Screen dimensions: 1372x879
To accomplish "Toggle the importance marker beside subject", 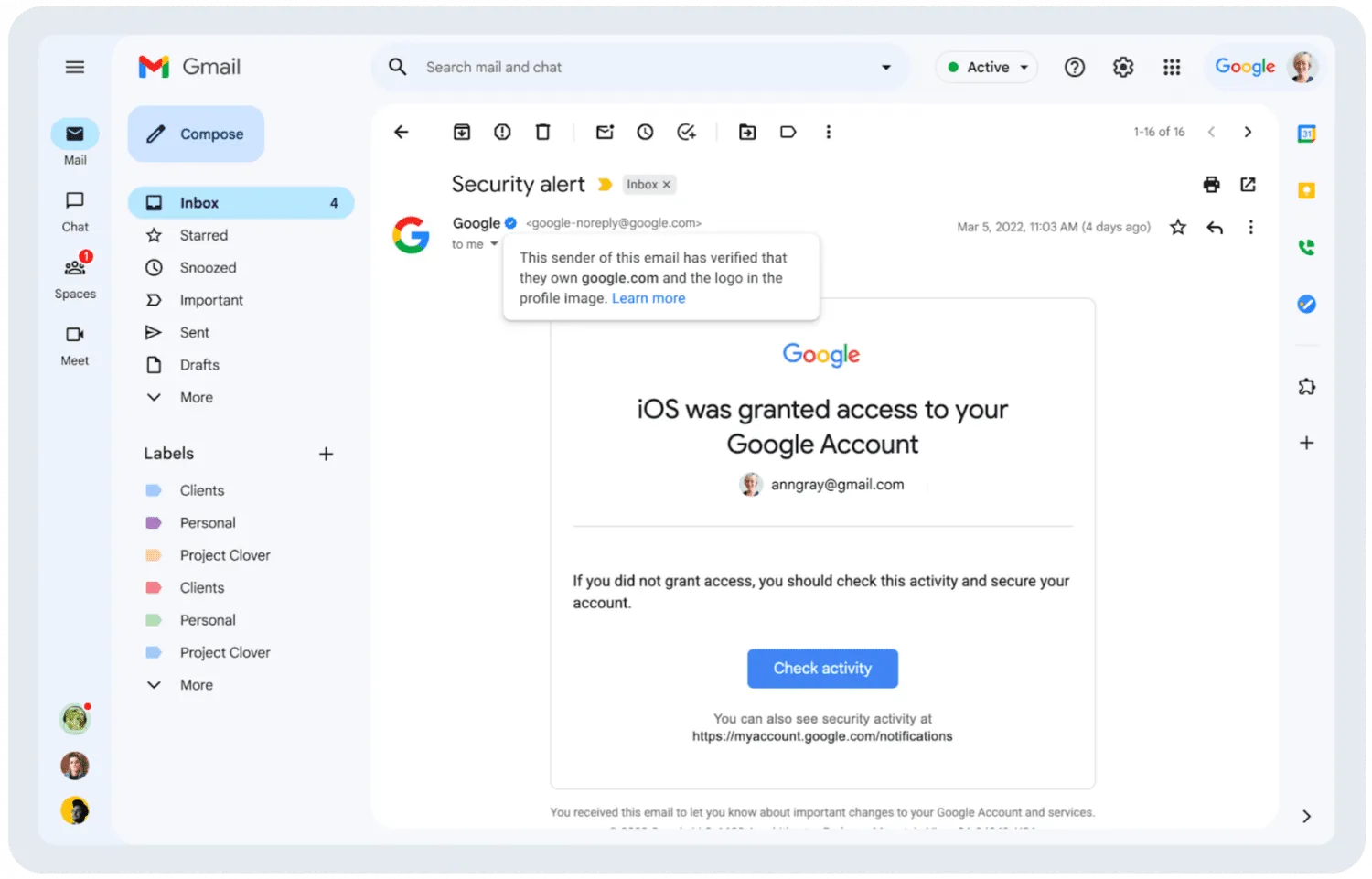I will 605,185.
